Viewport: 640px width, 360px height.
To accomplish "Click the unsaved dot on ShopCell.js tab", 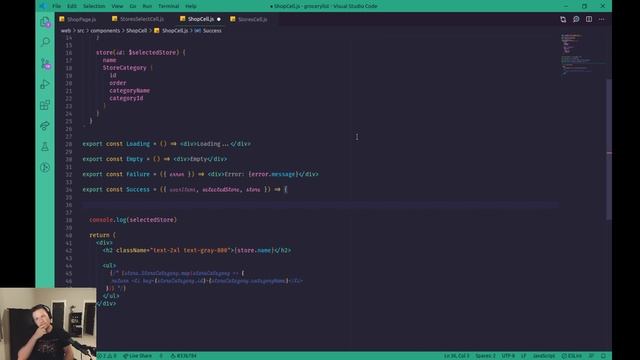I will pos(219,19).
